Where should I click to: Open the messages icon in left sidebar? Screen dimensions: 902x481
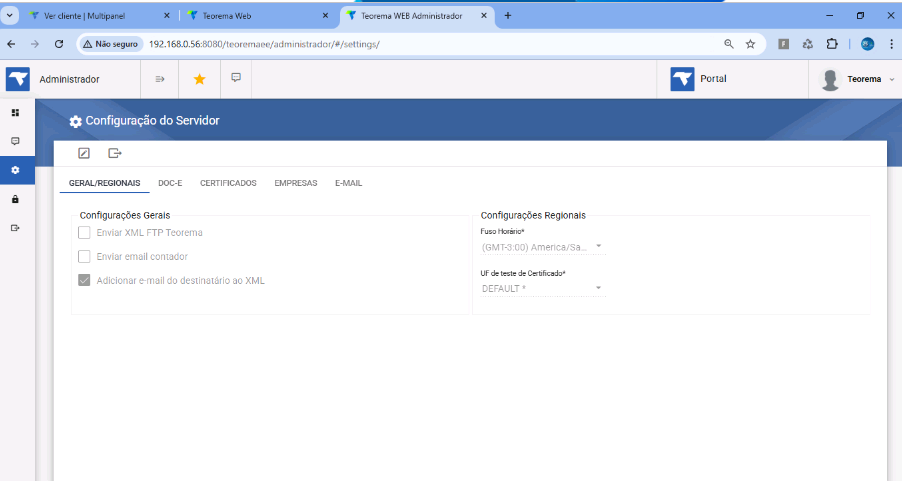click(16, 141)
